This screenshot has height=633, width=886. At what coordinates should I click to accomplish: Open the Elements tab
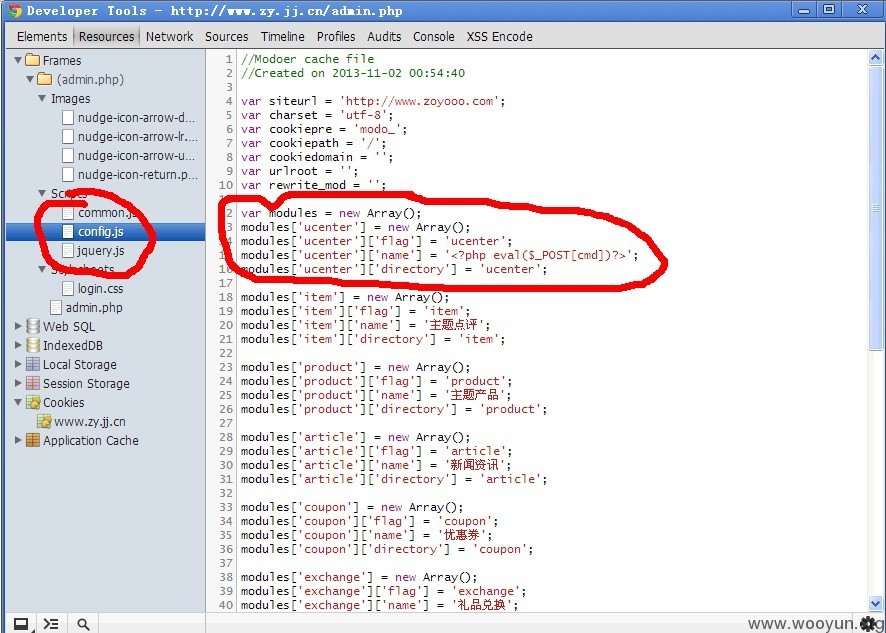pyautogui.click(x=42, y=37)
